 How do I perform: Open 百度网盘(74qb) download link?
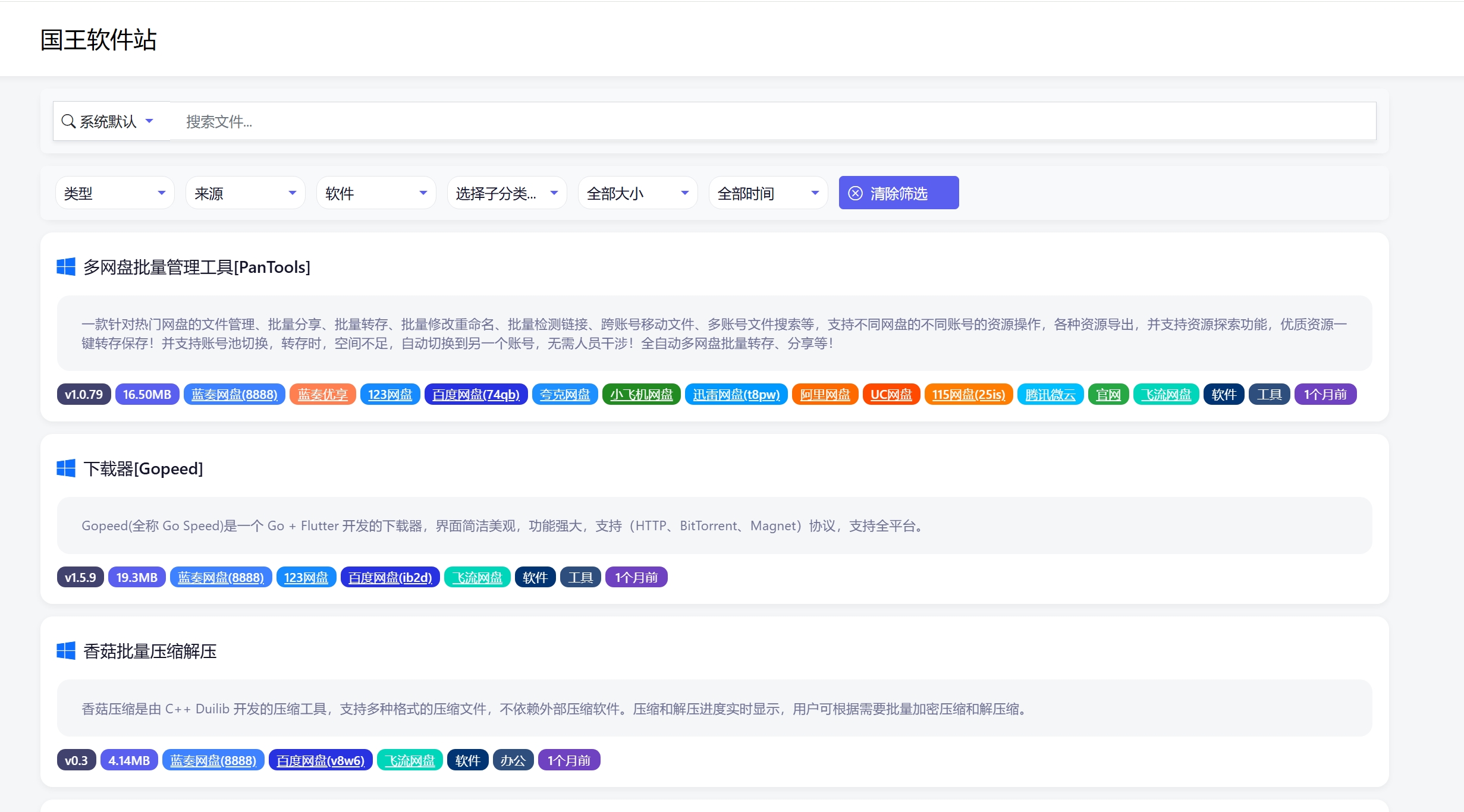[x=476, y=394]
